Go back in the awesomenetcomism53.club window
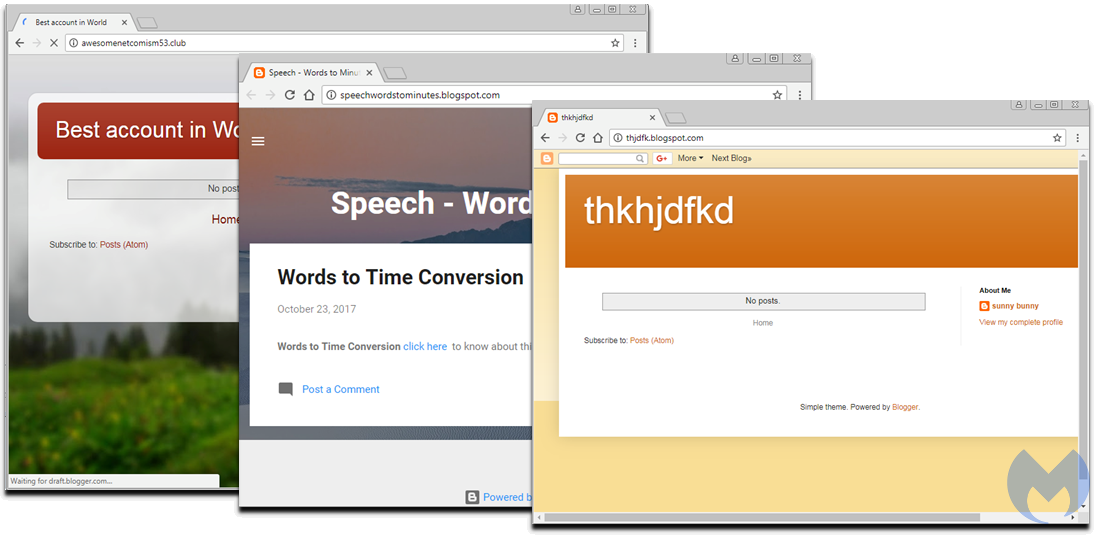The width and height of the screenshot is (1098, 535). (19, 43)
